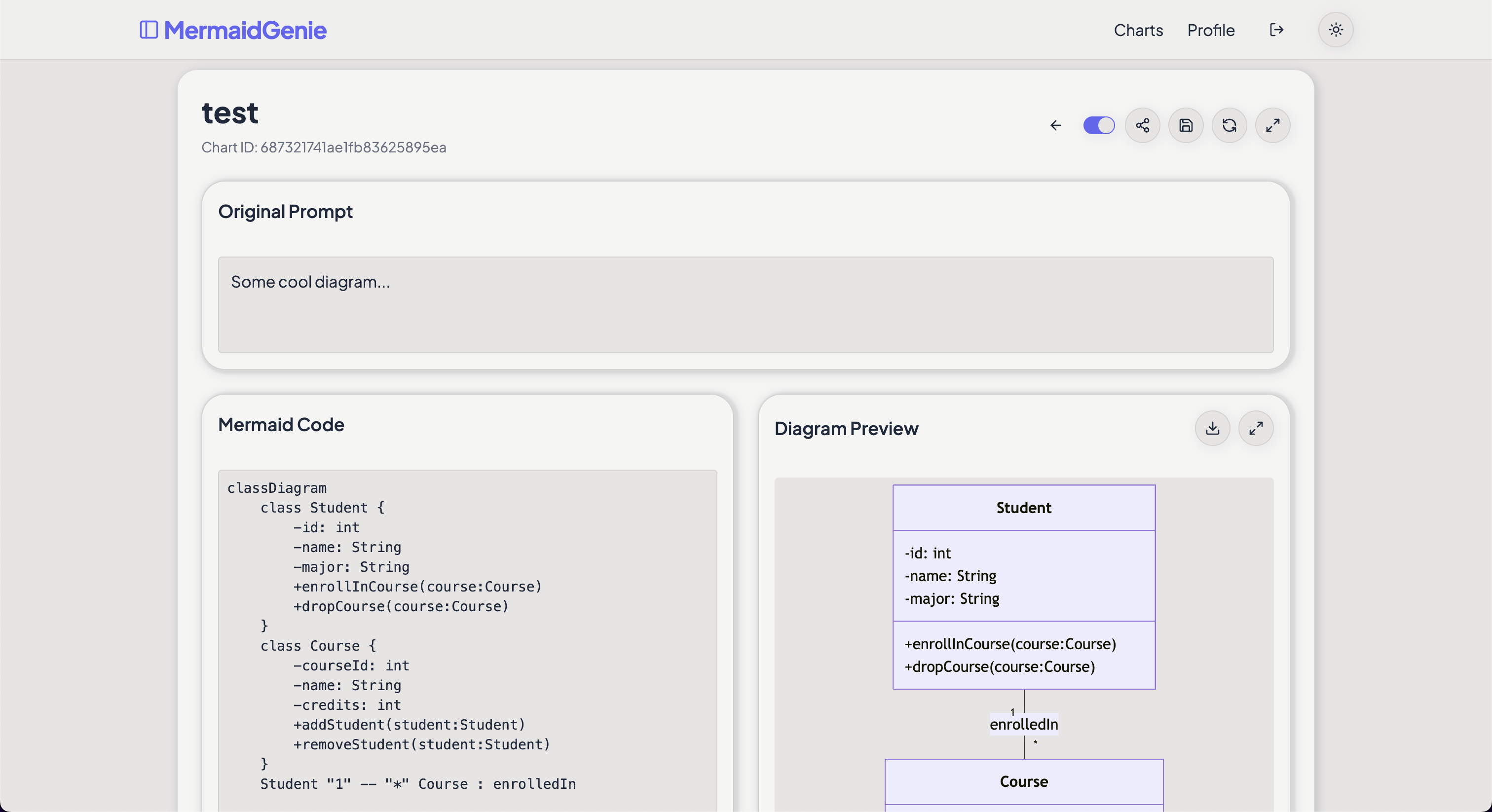
Task: Click '-courseId: int' code line
Action: pos(351,665)
